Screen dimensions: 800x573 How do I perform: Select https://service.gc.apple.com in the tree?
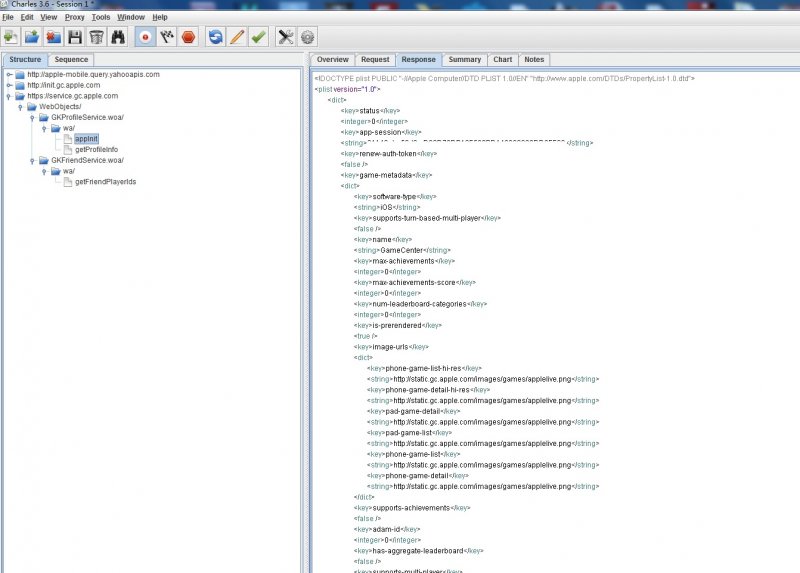(x=72, y=96)
